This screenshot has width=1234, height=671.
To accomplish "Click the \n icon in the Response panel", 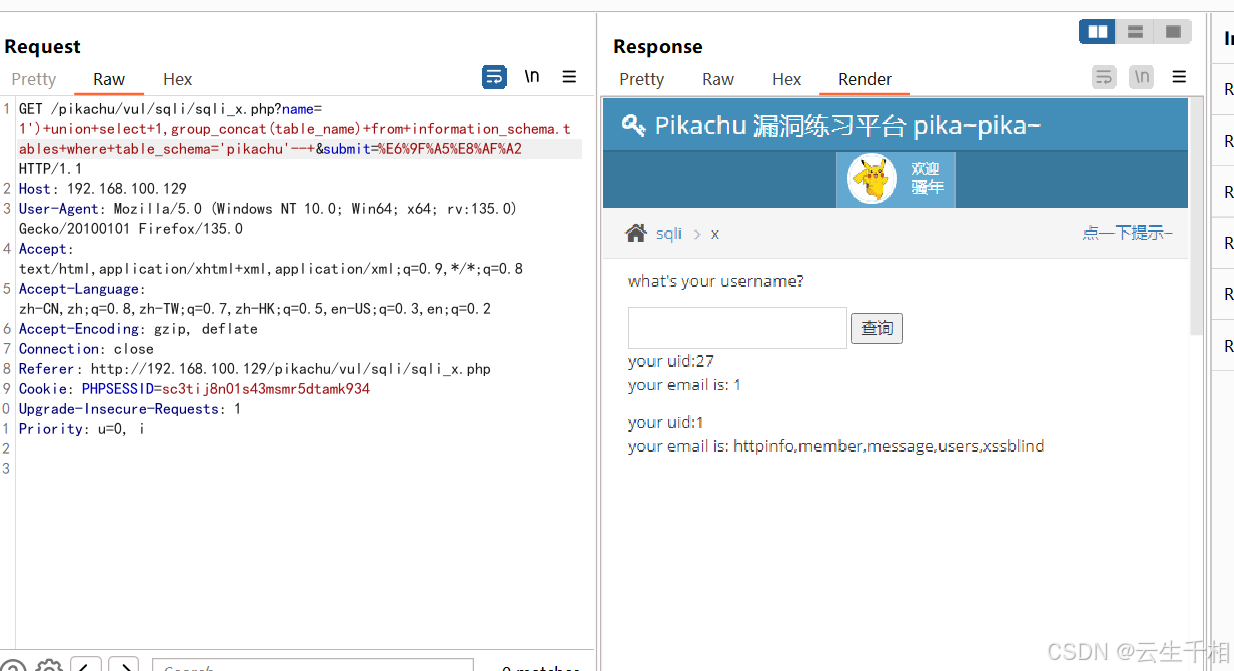I will [1141, 77].
